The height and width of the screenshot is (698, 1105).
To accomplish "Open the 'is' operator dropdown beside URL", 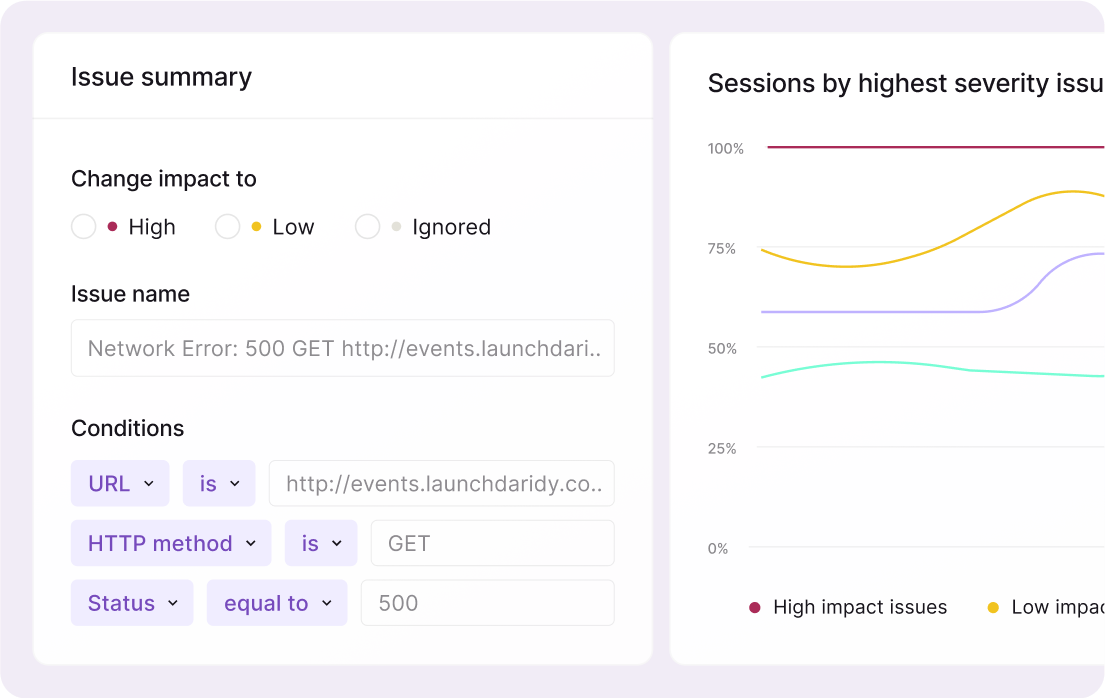I will [219, 484].
